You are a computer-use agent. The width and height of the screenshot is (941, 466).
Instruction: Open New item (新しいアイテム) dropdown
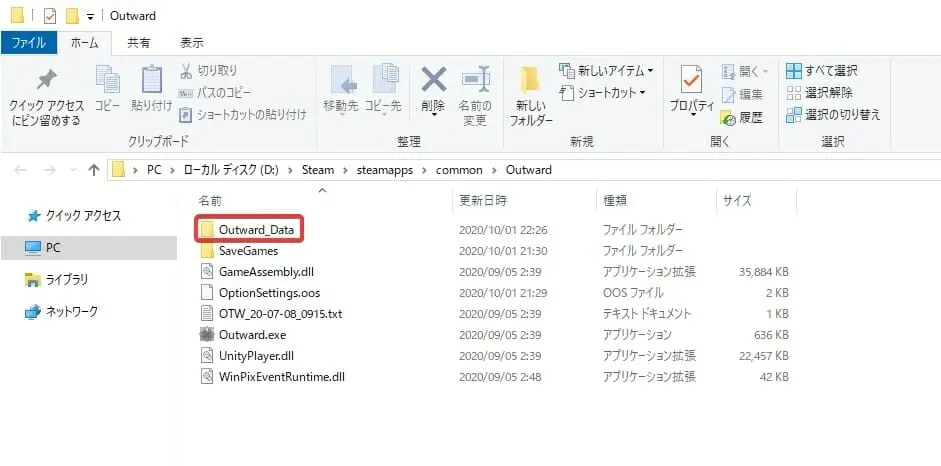[606, 71]
